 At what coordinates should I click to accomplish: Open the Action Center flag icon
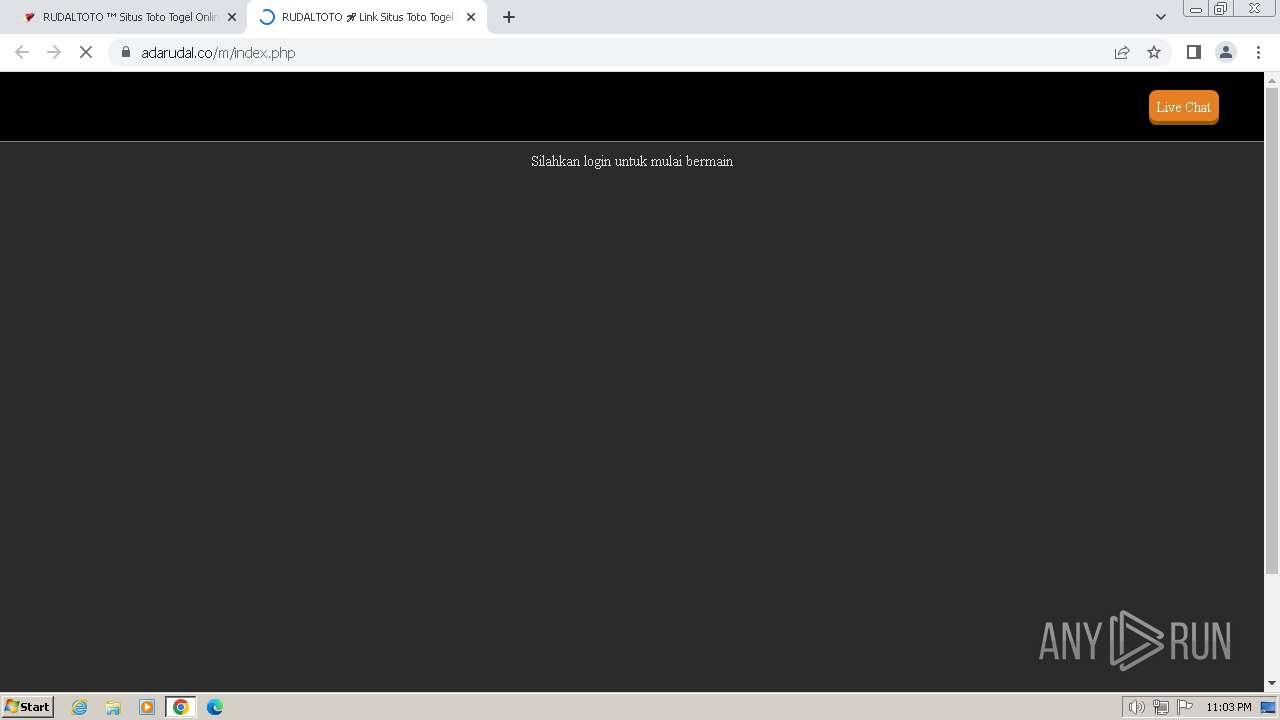1185,707
